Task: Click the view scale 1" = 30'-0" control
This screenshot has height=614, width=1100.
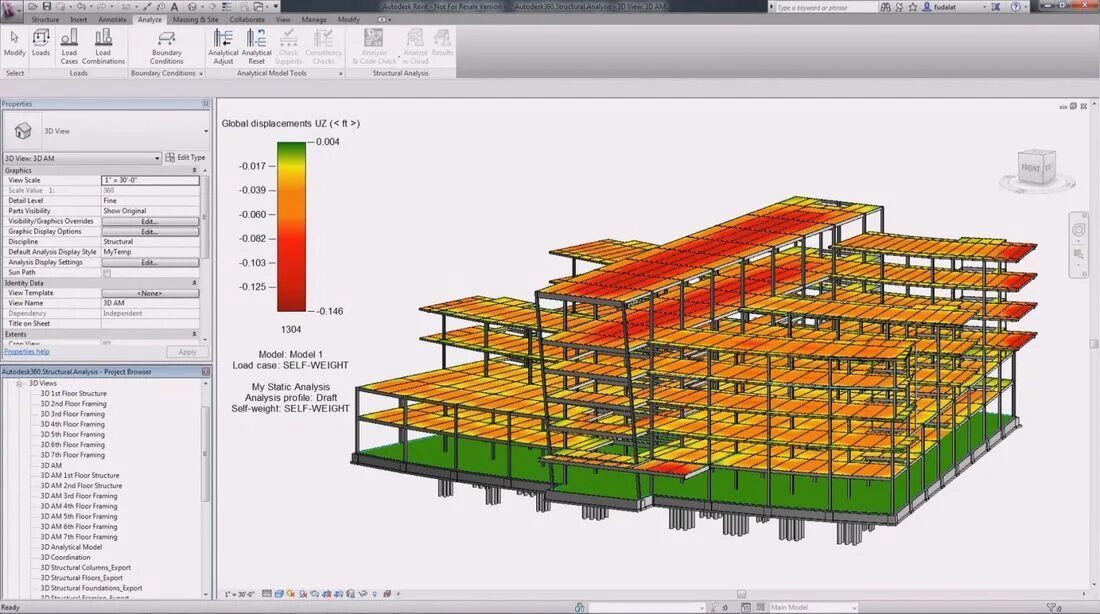Action: [239, 594]
